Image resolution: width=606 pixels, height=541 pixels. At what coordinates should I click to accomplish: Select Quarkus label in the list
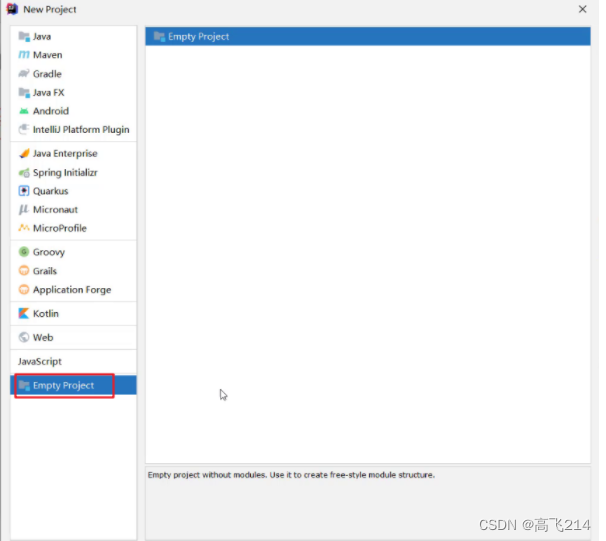click(x=51, y=191)
